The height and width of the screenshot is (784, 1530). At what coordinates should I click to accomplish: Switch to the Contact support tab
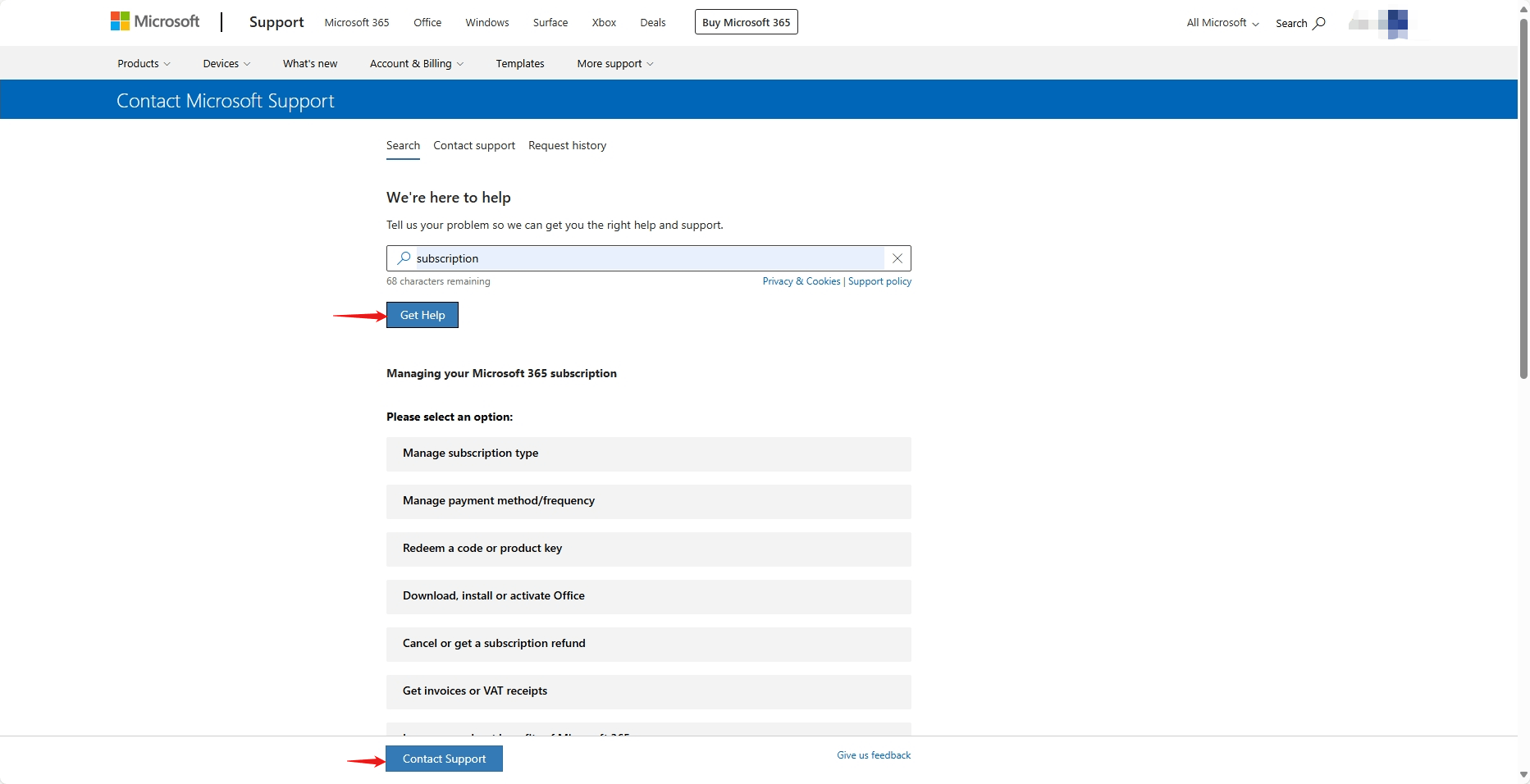pos(474,146)
